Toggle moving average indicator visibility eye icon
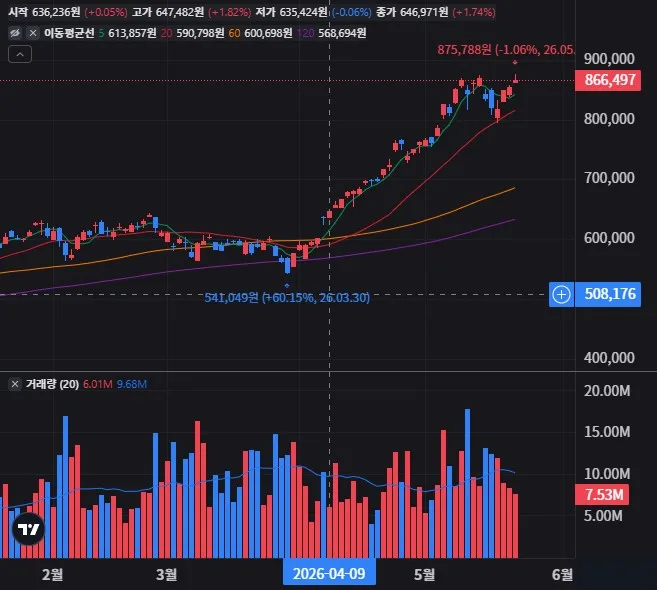The height and width of the screenshot is (590, 657). pyautogui.click(x=15, y=33)
